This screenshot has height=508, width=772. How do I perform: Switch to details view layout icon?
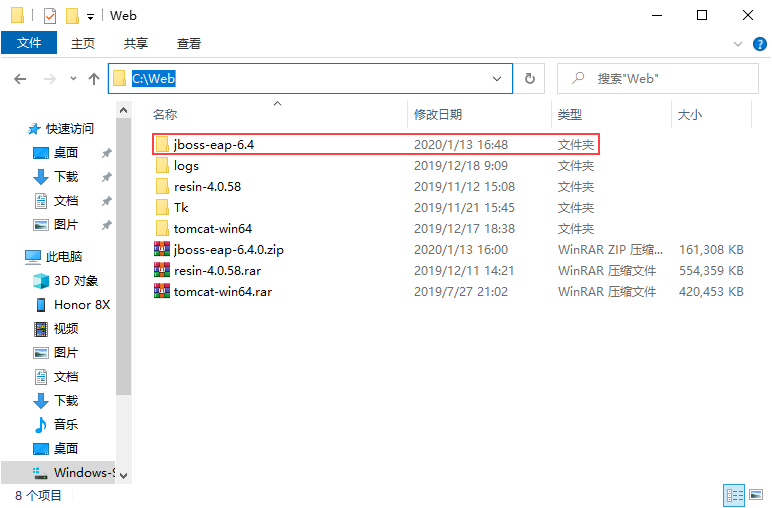[735, 495]
